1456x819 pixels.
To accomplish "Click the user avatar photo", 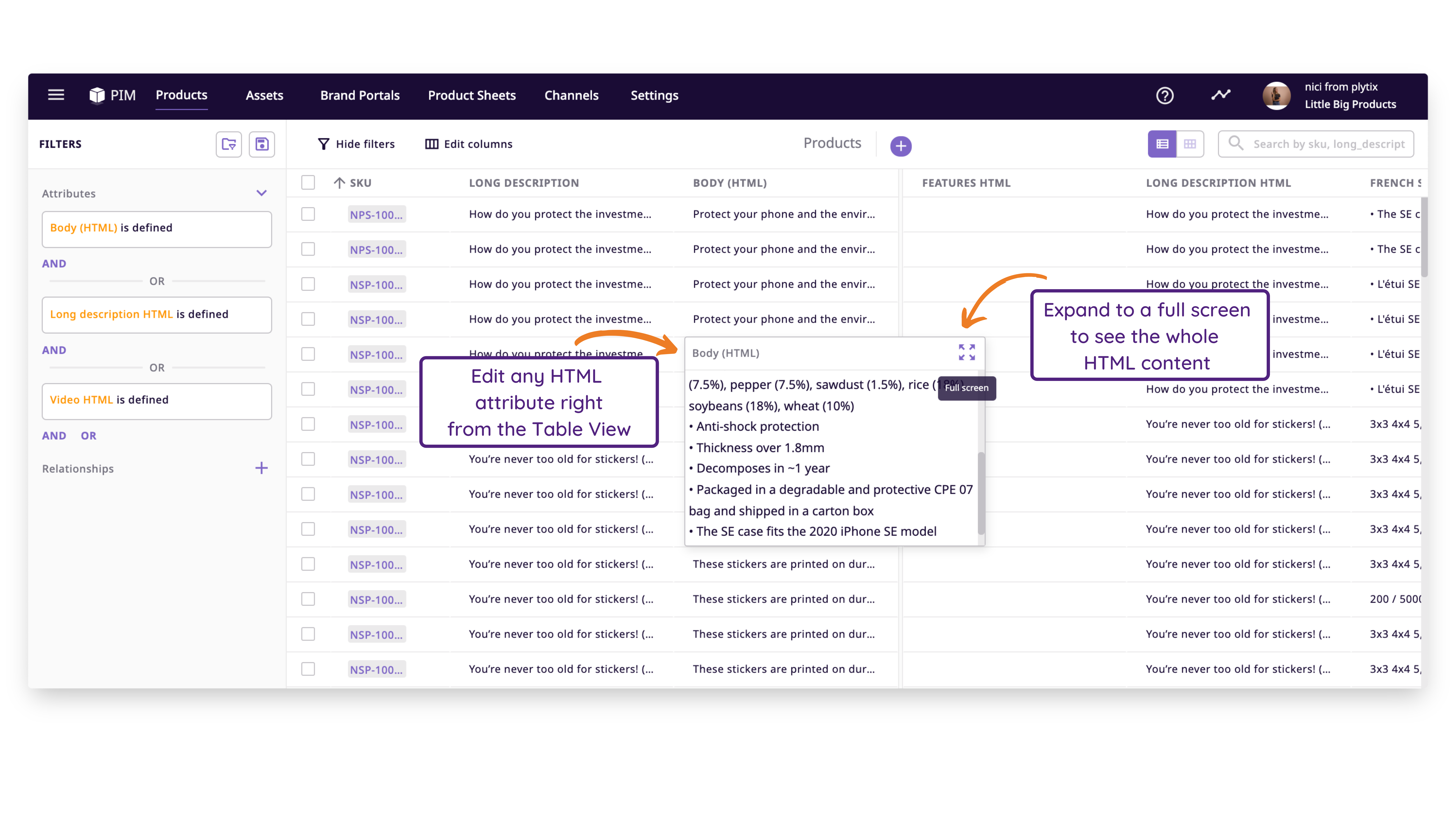I will (x=1276, y=96).
